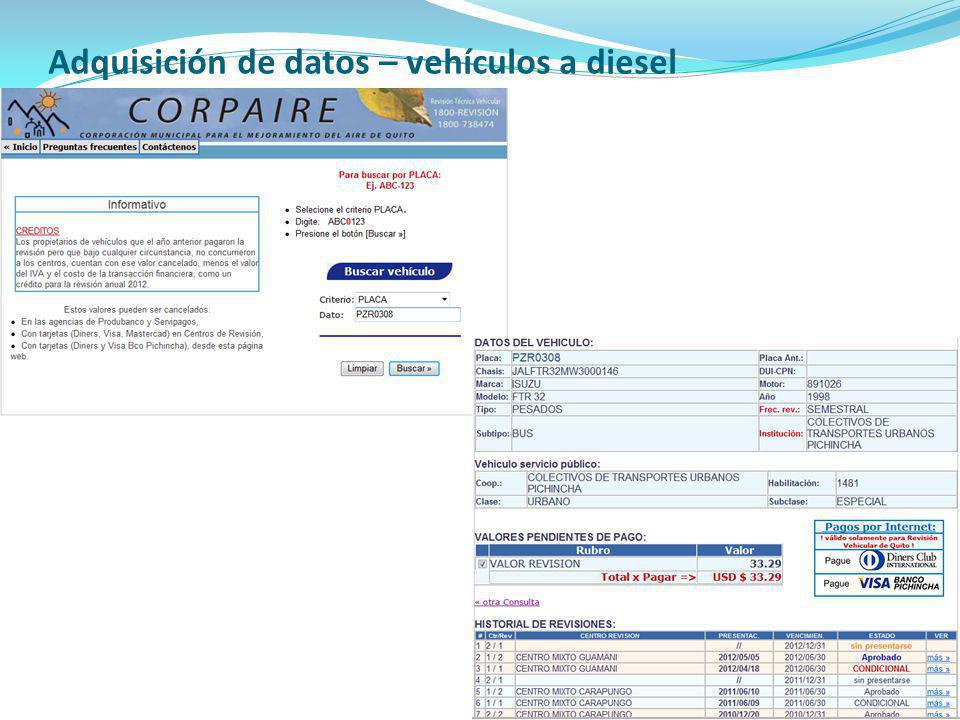Select the Modelo value FTR 32
This screenshot has width=960, height=720.
pyautogui.click(x=528, y=397)
